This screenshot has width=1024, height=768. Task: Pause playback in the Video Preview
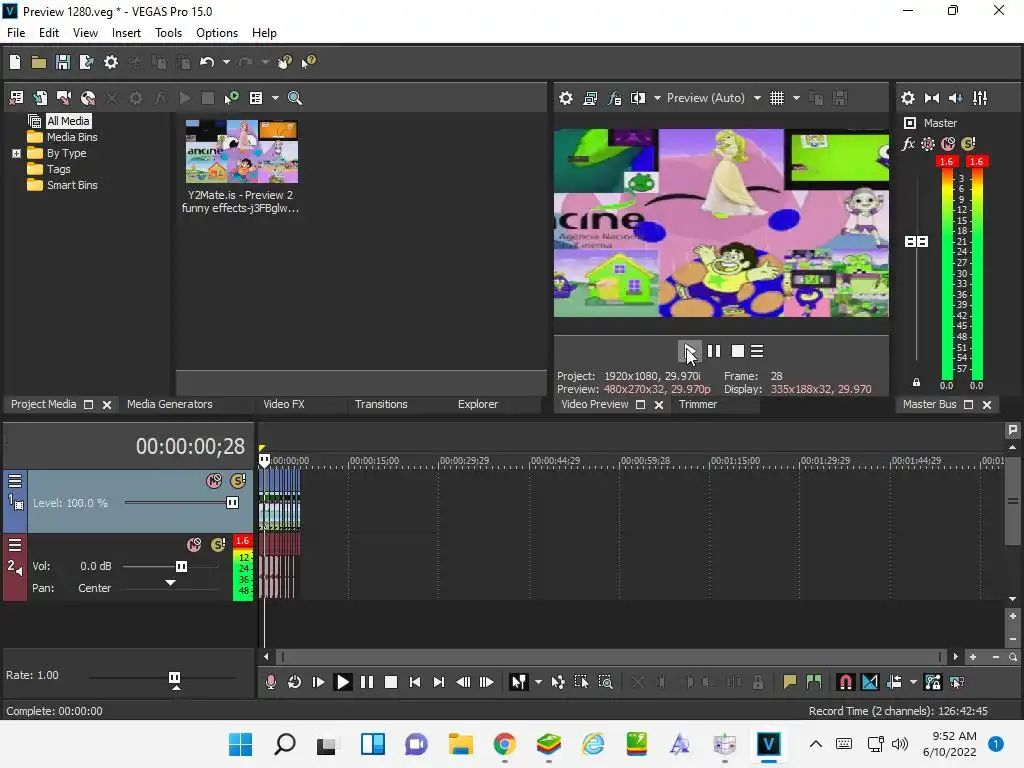coord(714,351)
